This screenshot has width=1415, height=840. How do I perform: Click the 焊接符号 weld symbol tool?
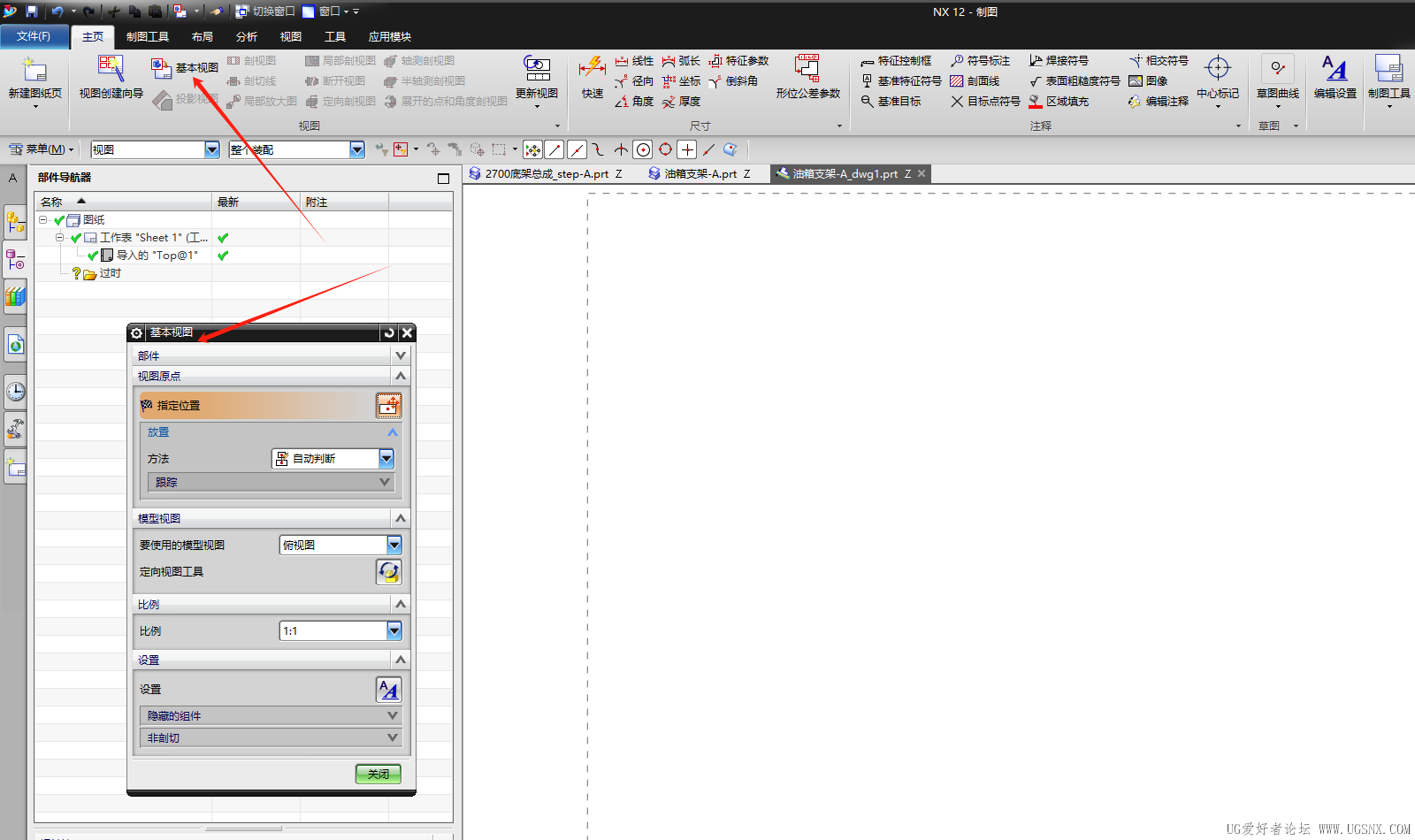[1059, 61]
